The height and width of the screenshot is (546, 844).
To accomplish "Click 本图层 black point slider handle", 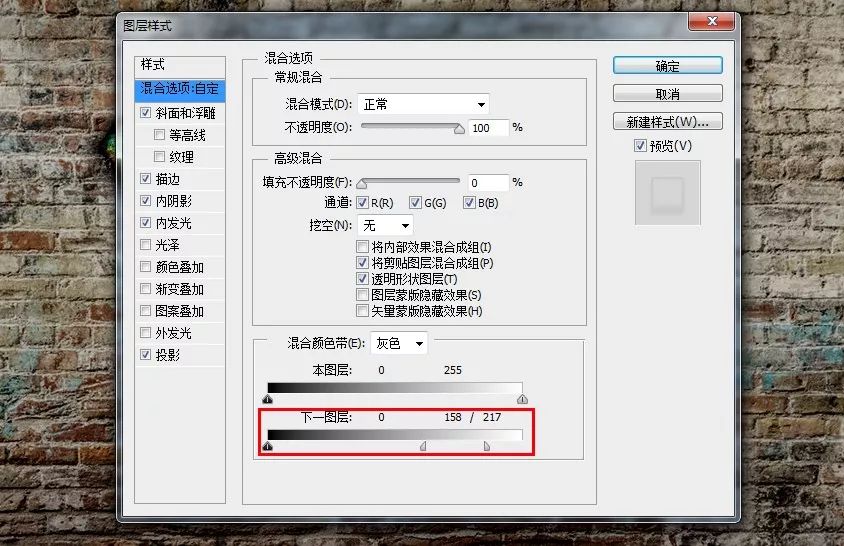I will pos(268,399).
